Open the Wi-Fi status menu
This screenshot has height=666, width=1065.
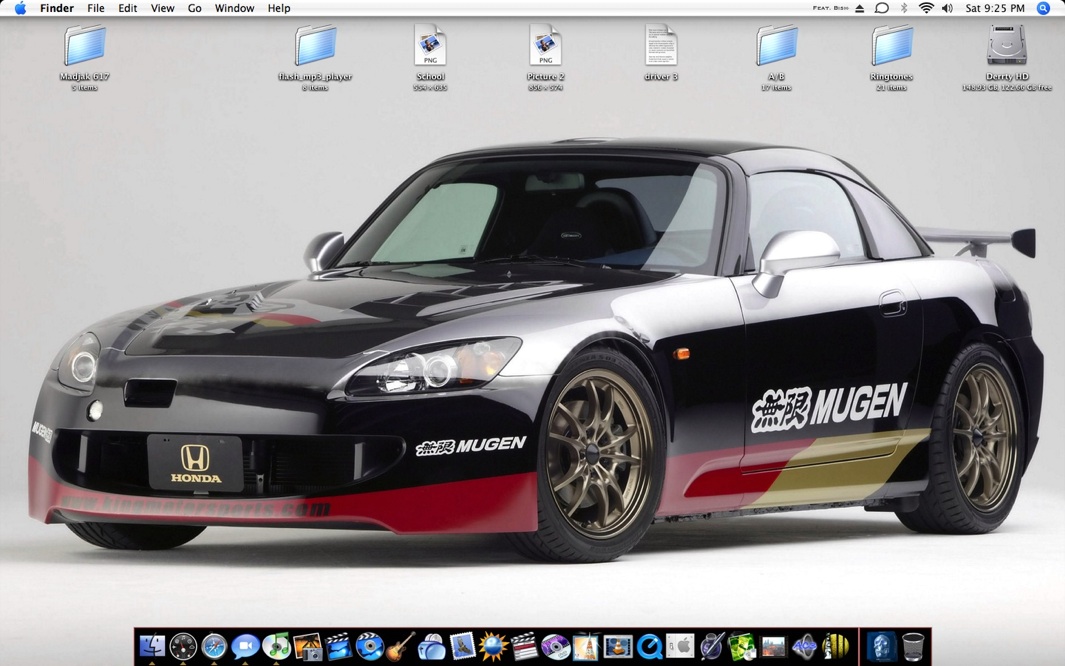pyautogui.click(x=926, y=8)
